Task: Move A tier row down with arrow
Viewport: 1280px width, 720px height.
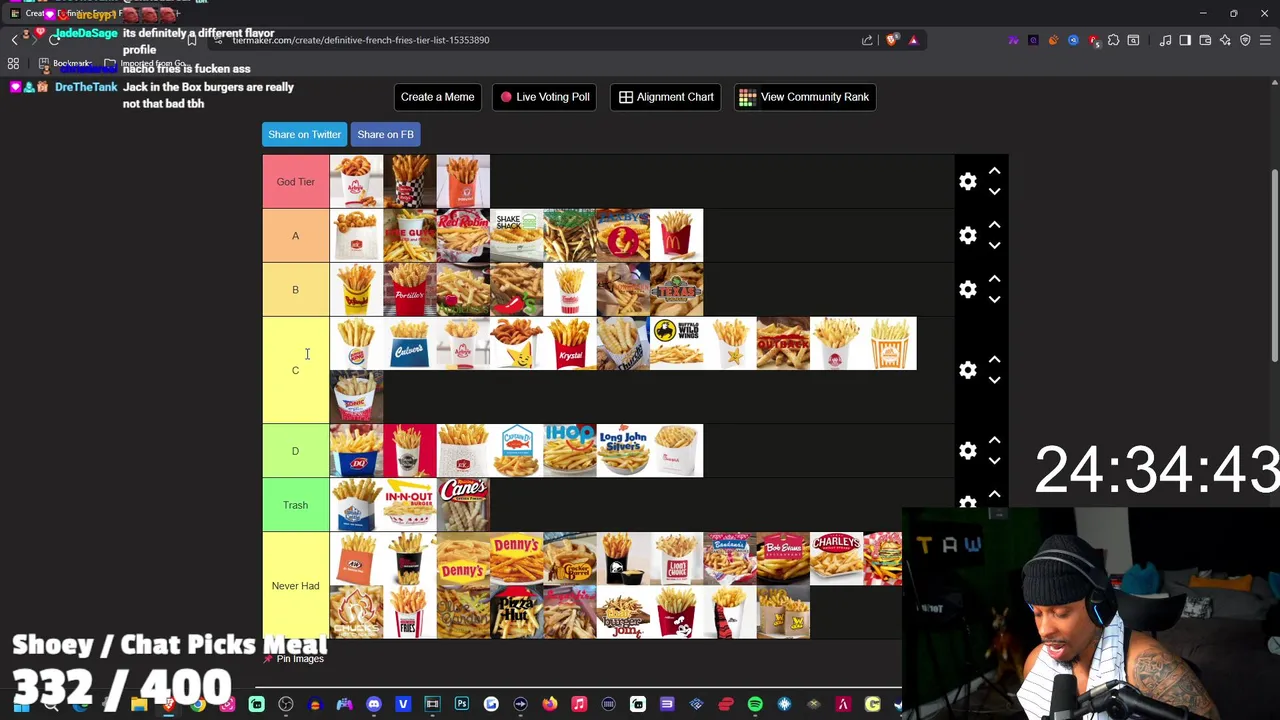Action: click(x=994, y=245)
